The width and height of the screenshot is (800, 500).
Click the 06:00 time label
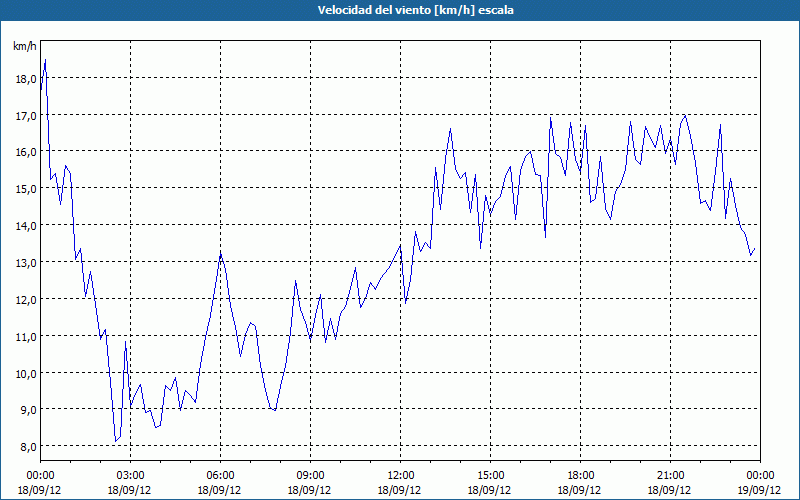click(x=220, y=476)
